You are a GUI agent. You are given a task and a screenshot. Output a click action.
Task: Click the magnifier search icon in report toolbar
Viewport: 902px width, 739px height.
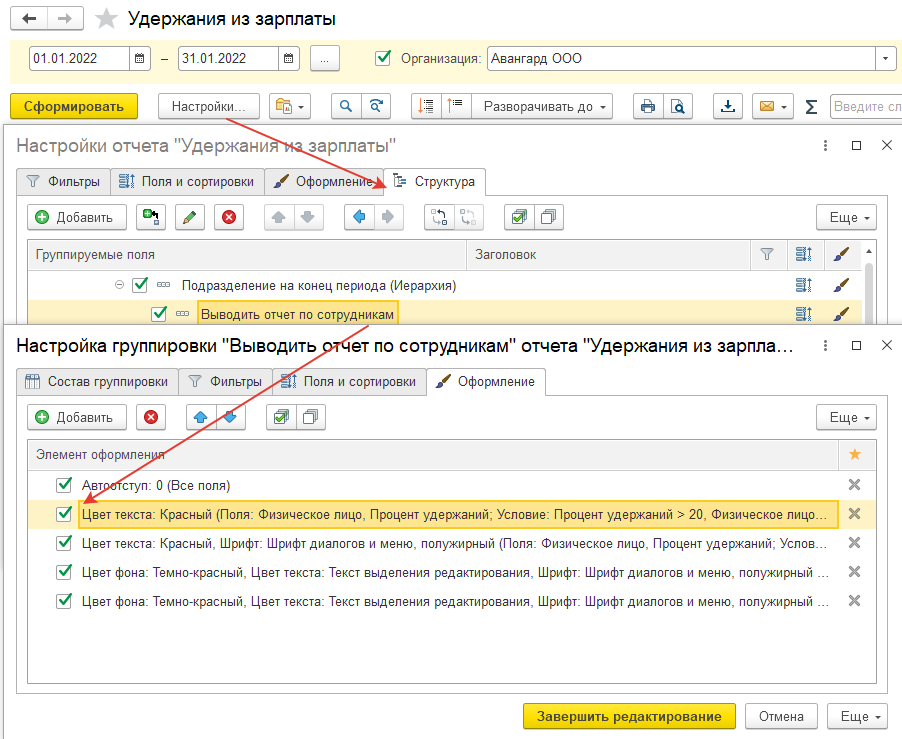point(346,107)
